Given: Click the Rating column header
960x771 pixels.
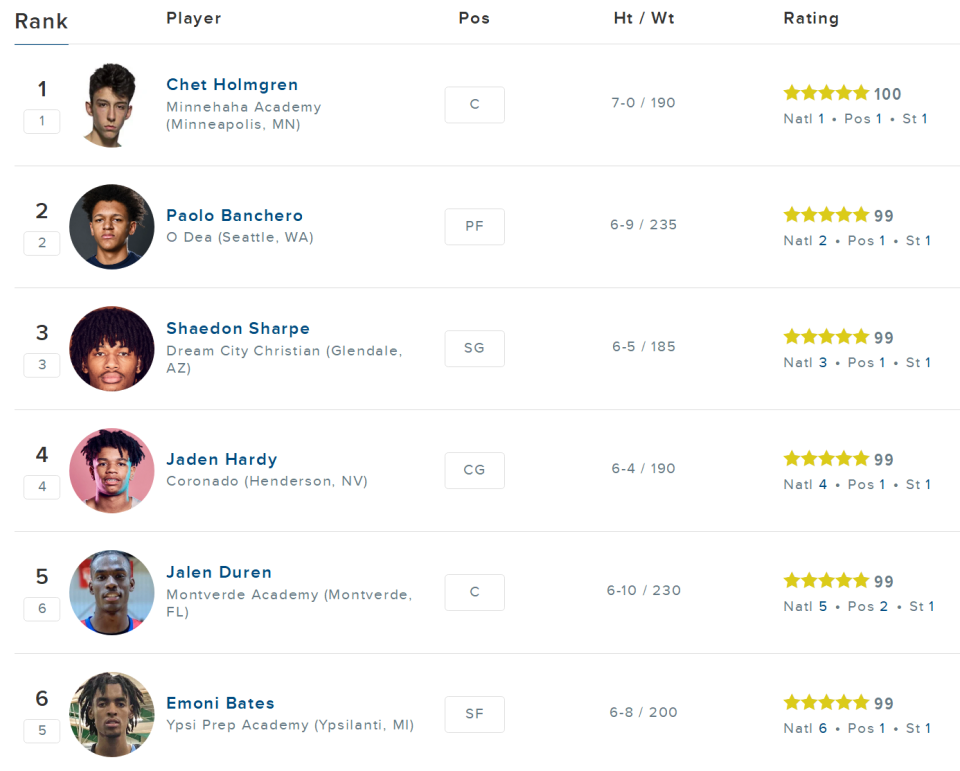Looking at the screenshot, I should pyautogui.click(x=811, y=18).
